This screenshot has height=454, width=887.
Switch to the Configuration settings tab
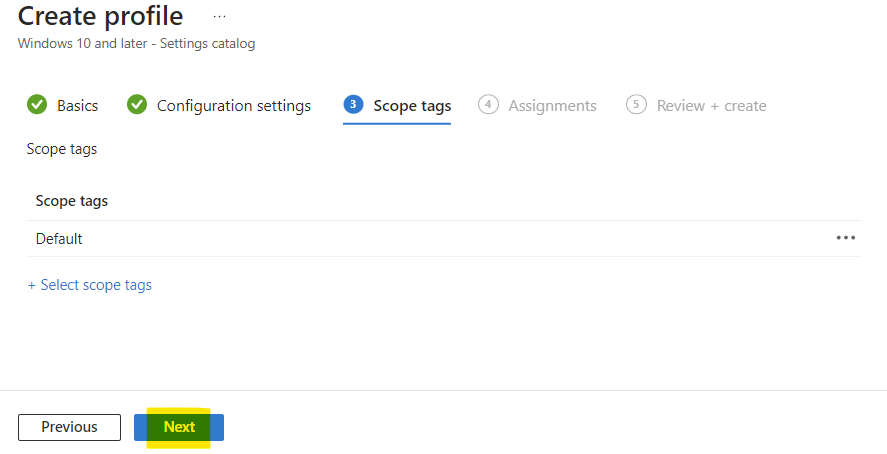234,106
